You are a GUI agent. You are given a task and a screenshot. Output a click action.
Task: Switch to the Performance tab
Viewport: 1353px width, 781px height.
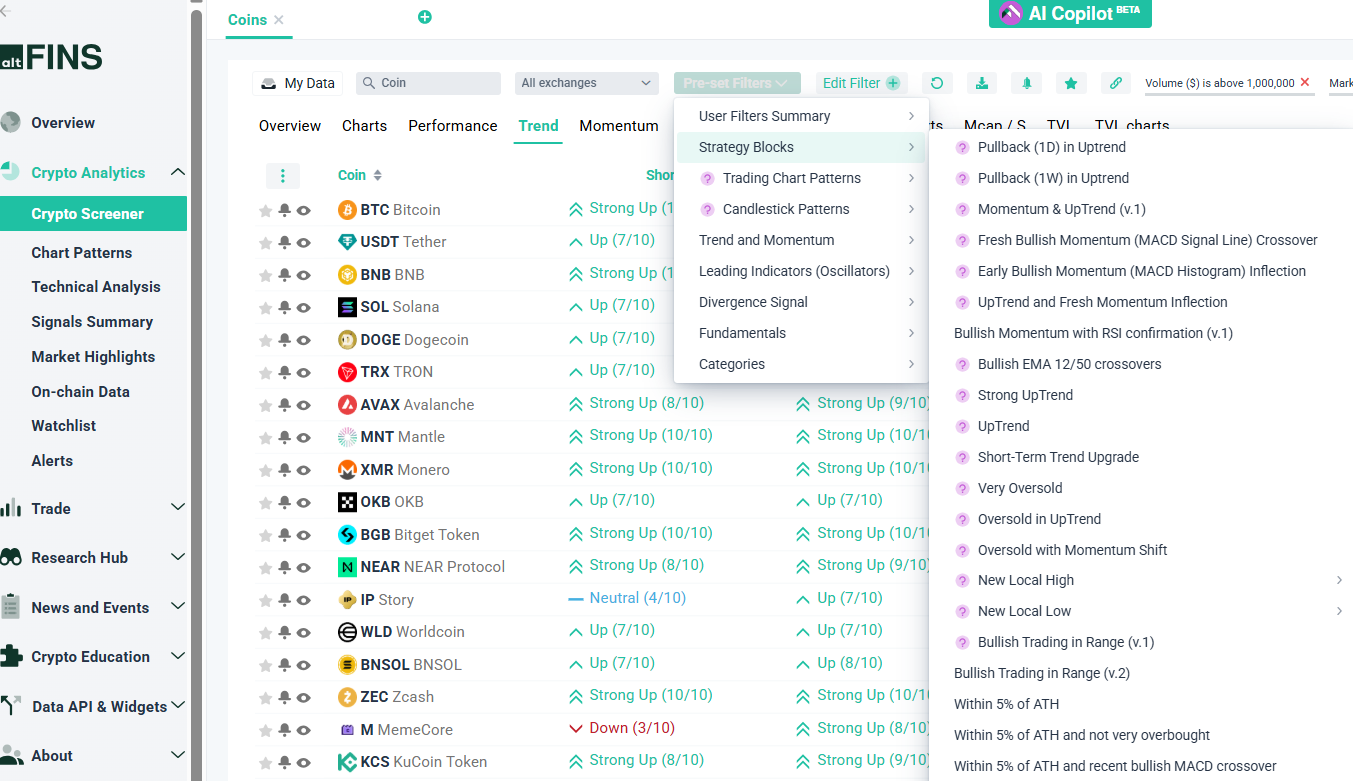452,126
